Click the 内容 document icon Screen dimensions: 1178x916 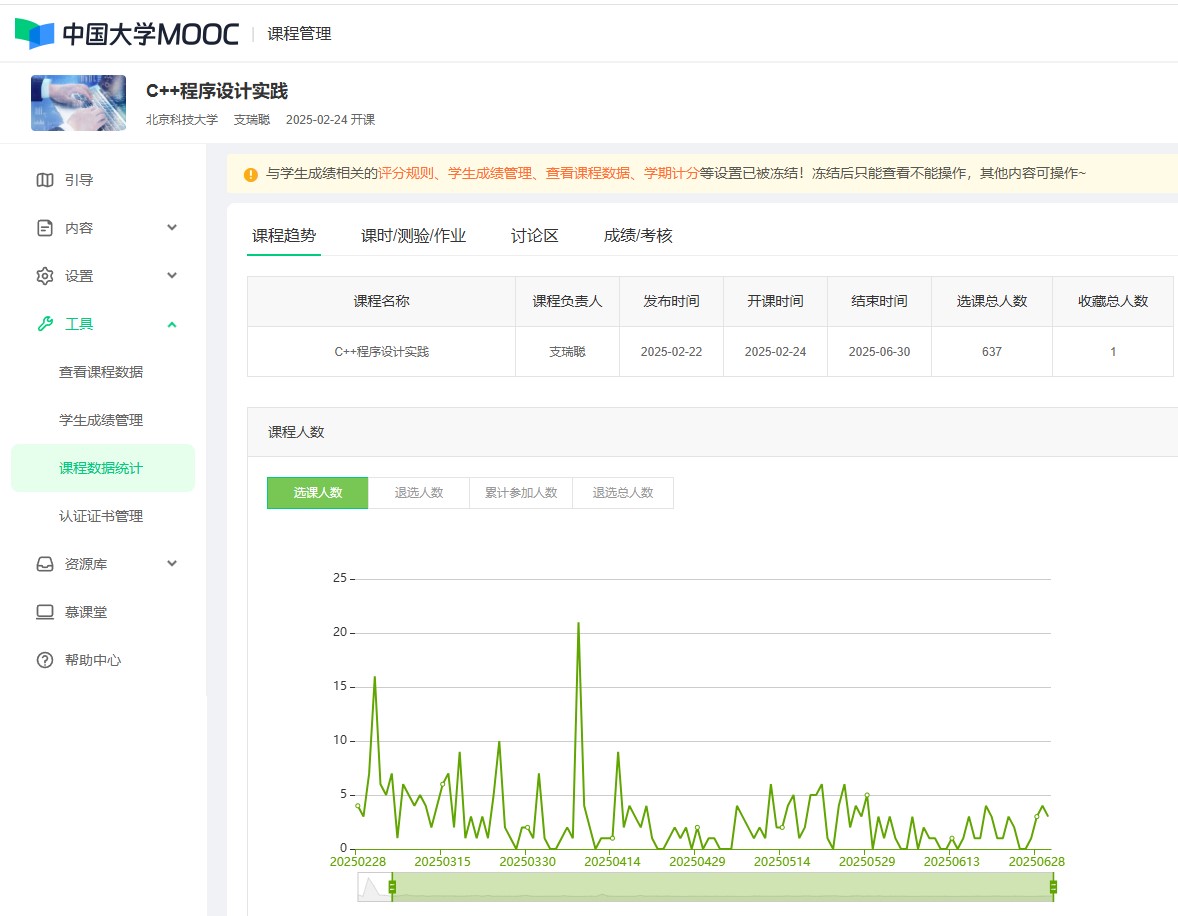(x=45, y=228)
